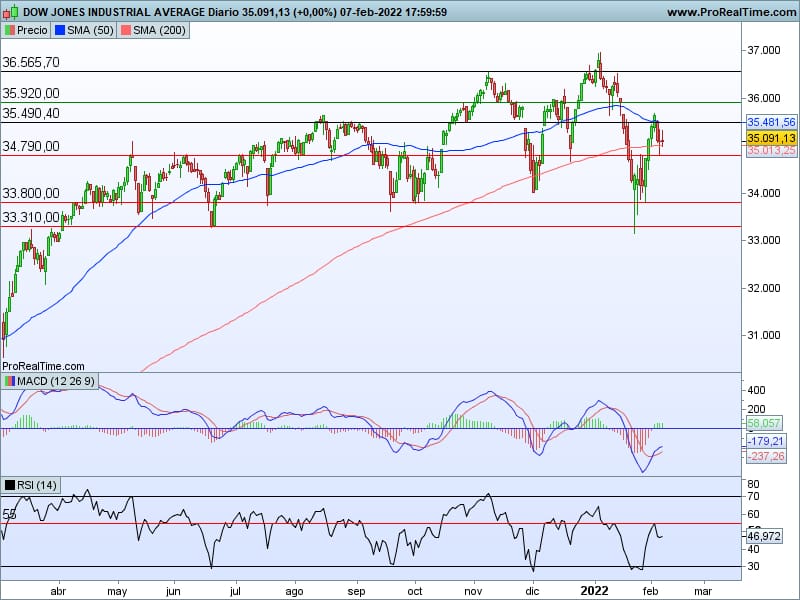800x600 pixels.
Task: Click the pink 35.013,25 SMA value tag
Action: pyautogui.click(x=771, y=151)
